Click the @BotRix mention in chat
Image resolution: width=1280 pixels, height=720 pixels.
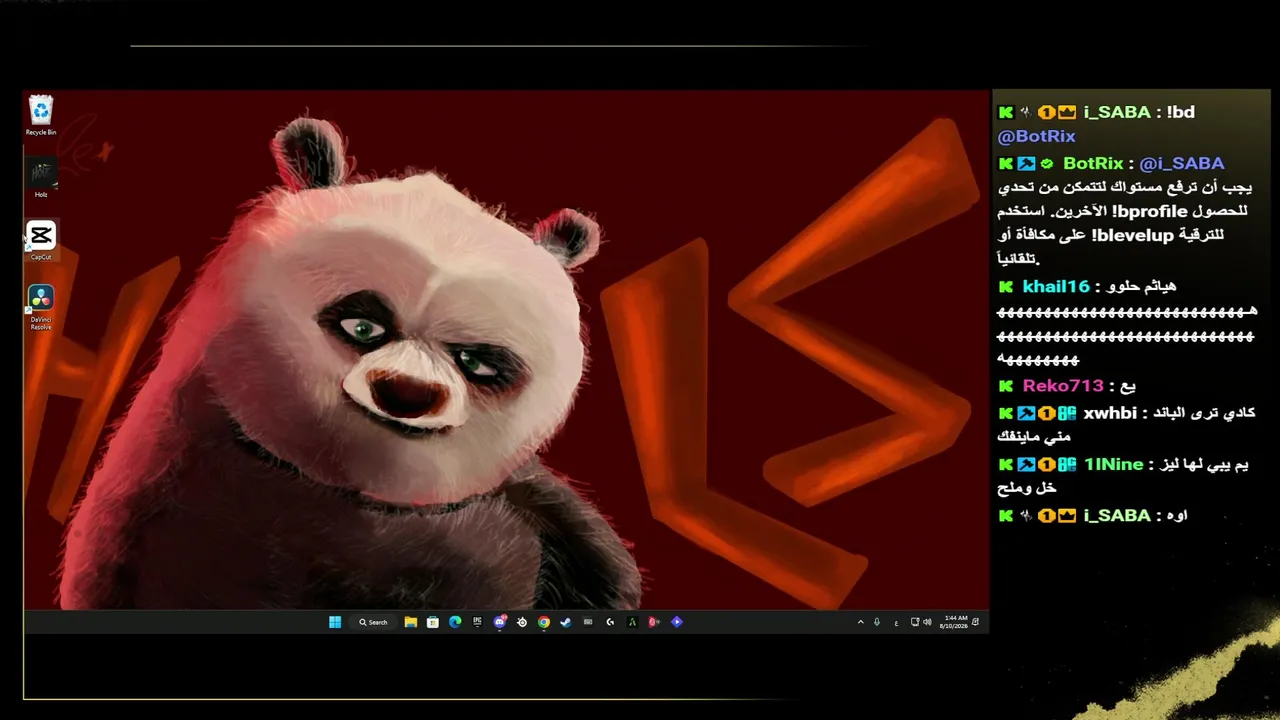[1036, 137]
